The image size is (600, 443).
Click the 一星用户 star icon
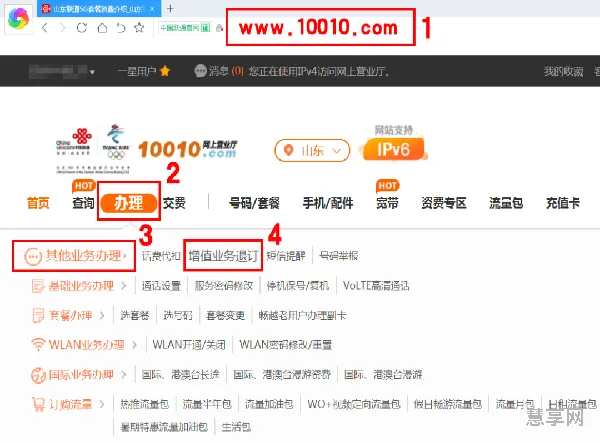(165, 71)
